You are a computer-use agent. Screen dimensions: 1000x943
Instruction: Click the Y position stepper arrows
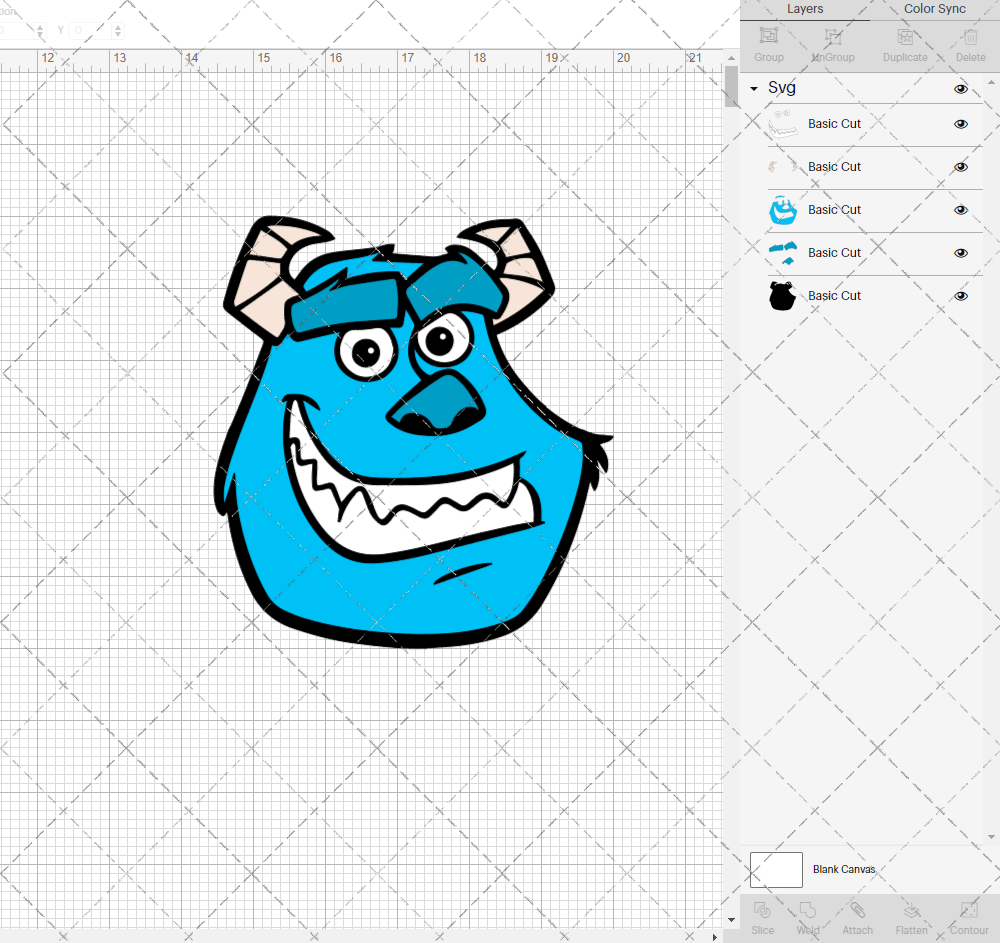tap(118, 30)
